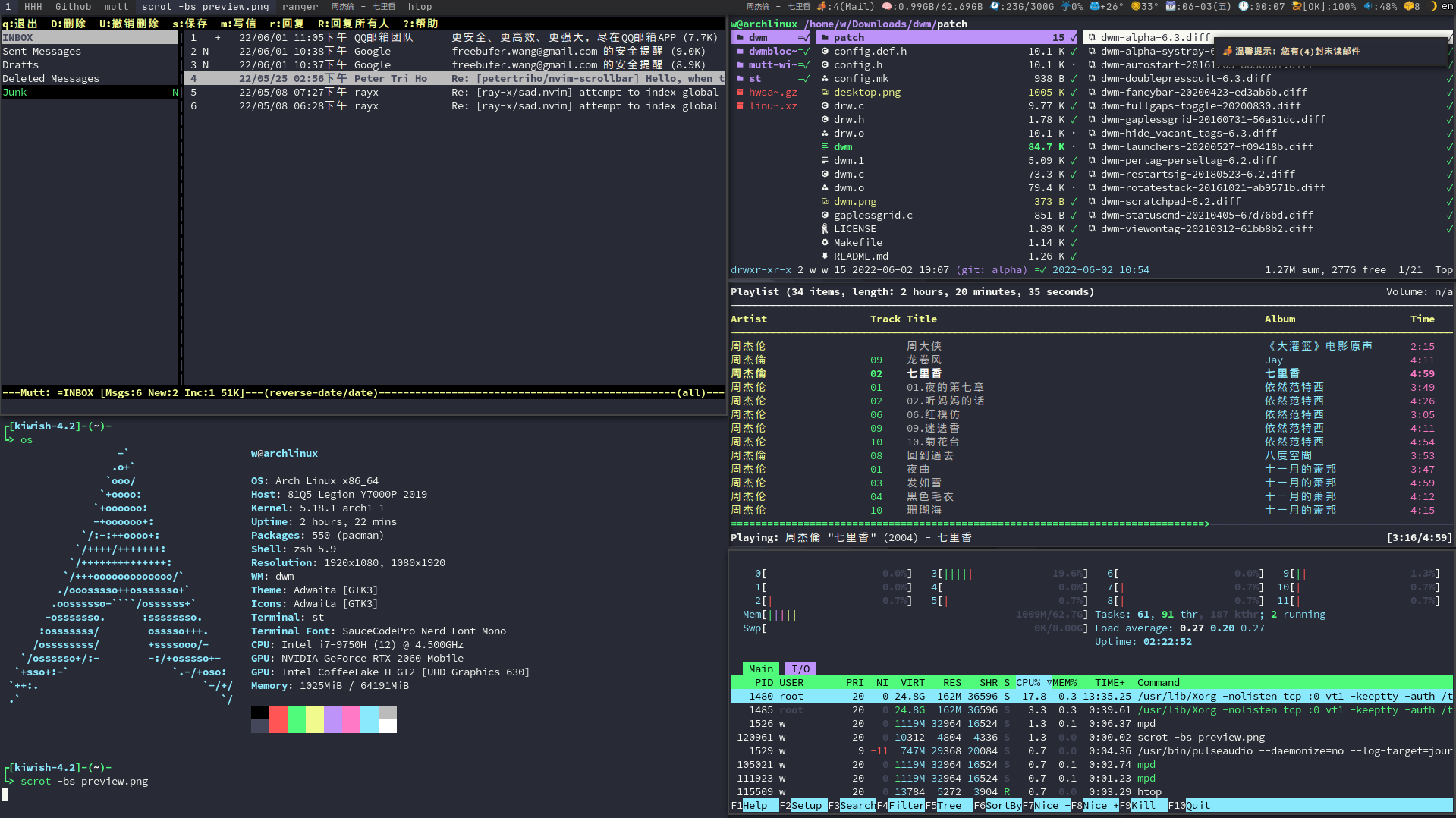Click the ncmpcpp song progress bar

coord(1091,524)
